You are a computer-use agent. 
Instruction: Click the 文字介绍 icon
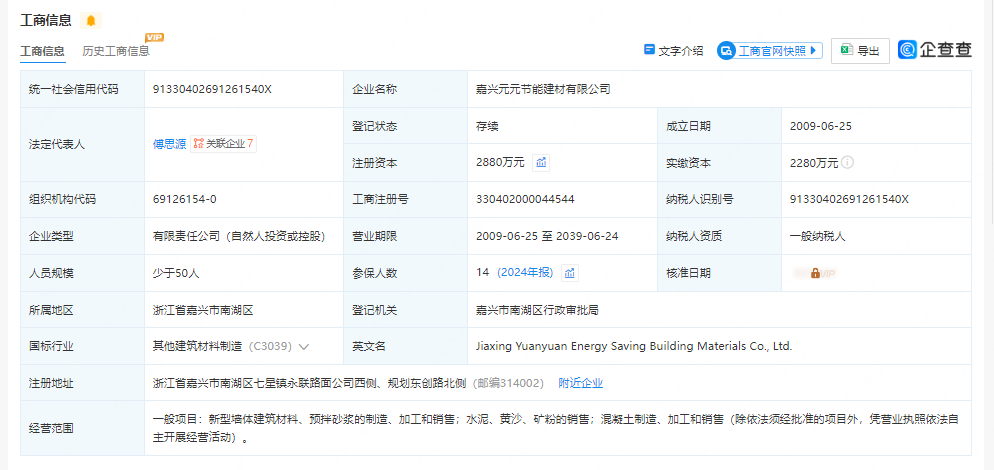coord(650,50)
